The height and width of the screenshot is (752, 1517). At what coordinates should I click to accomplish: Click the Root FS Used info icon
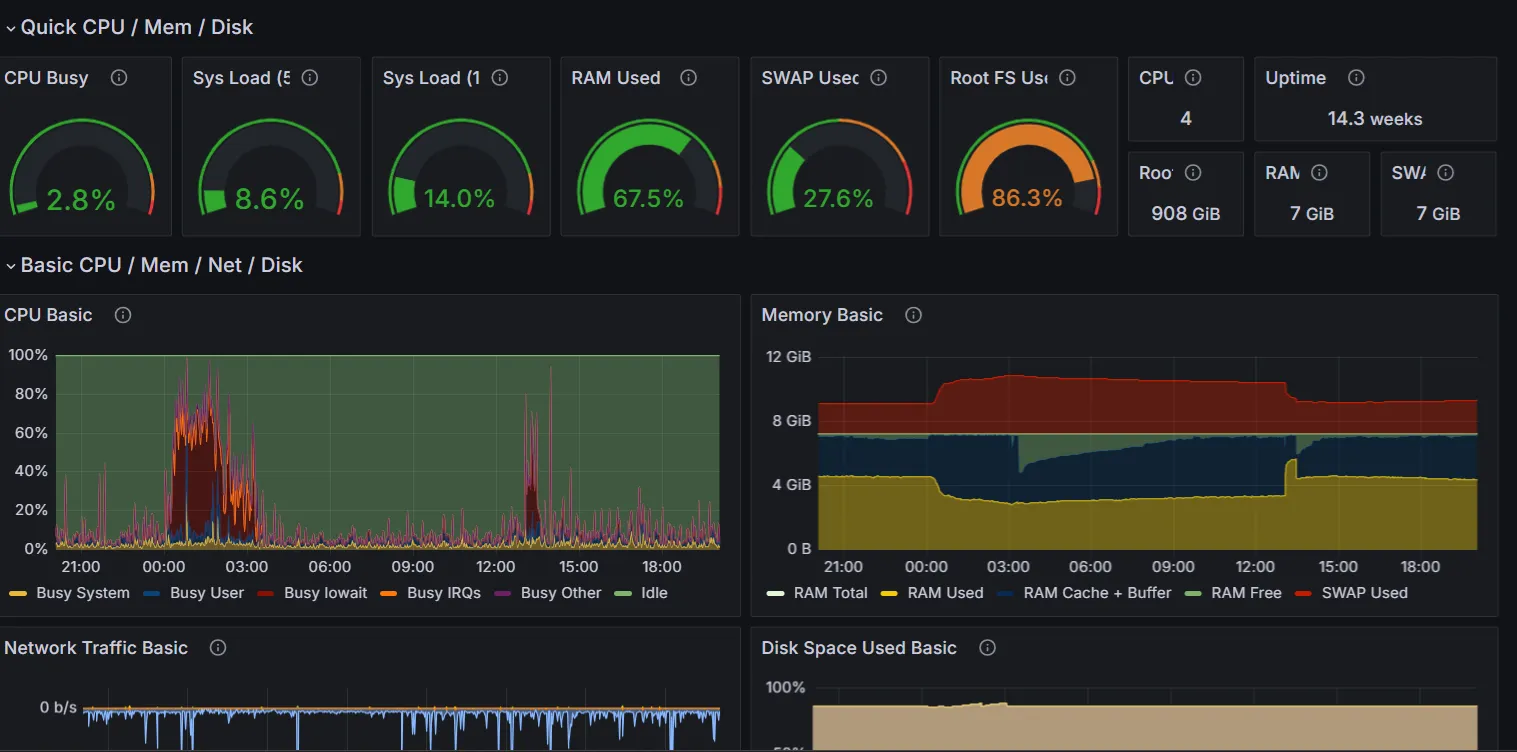1067,78
